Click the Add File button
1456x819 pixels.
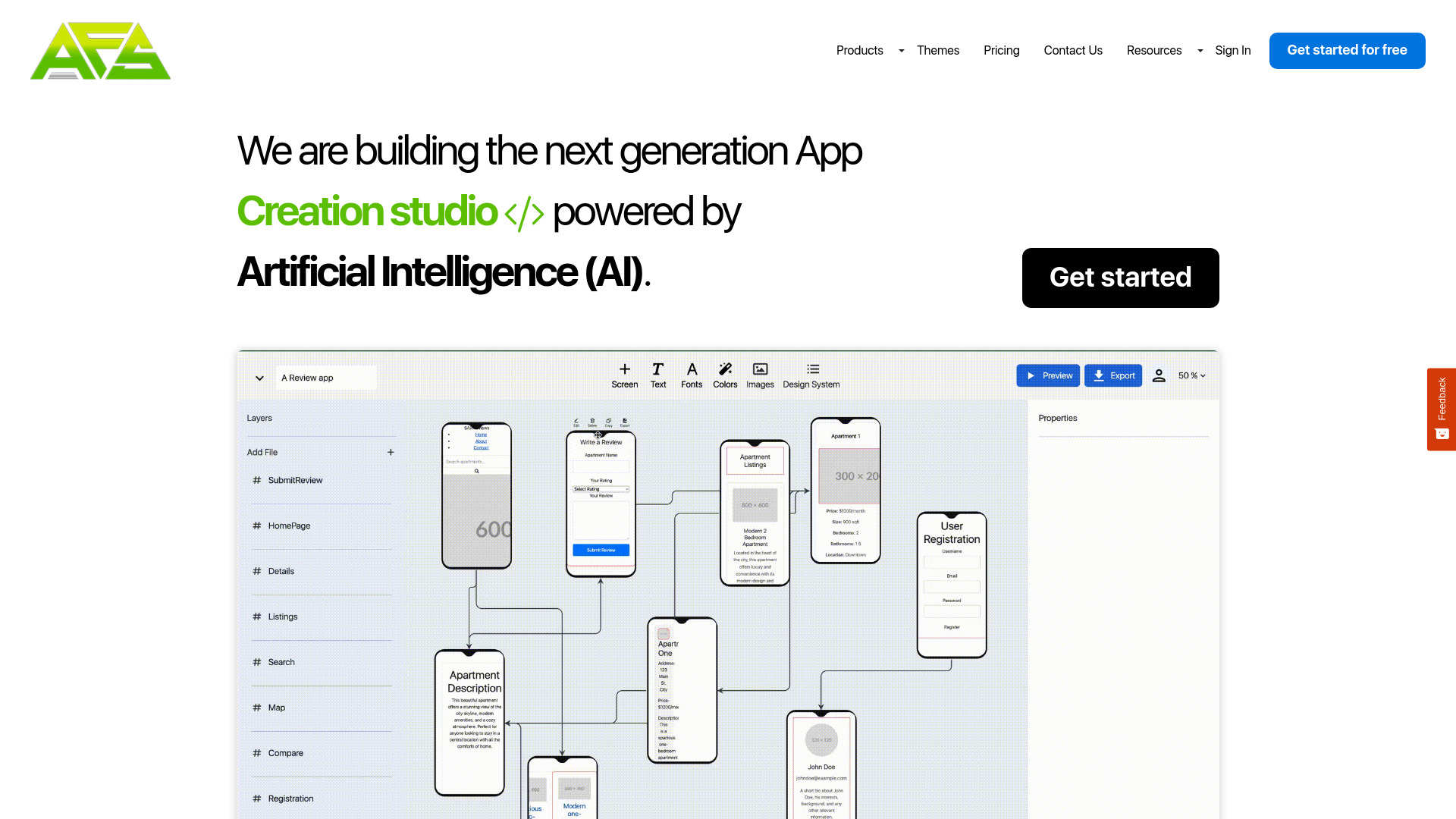tap(391, 452)
